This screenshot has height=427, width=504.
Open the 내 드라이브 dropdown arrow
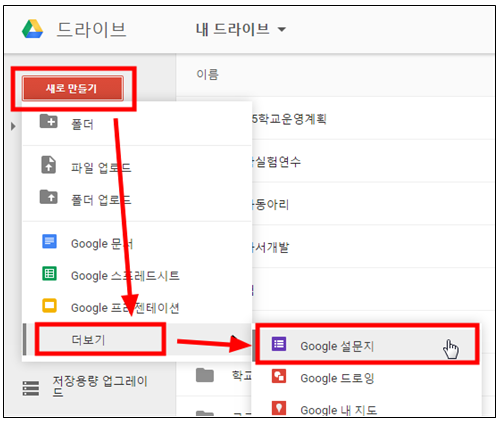(282, 29)
